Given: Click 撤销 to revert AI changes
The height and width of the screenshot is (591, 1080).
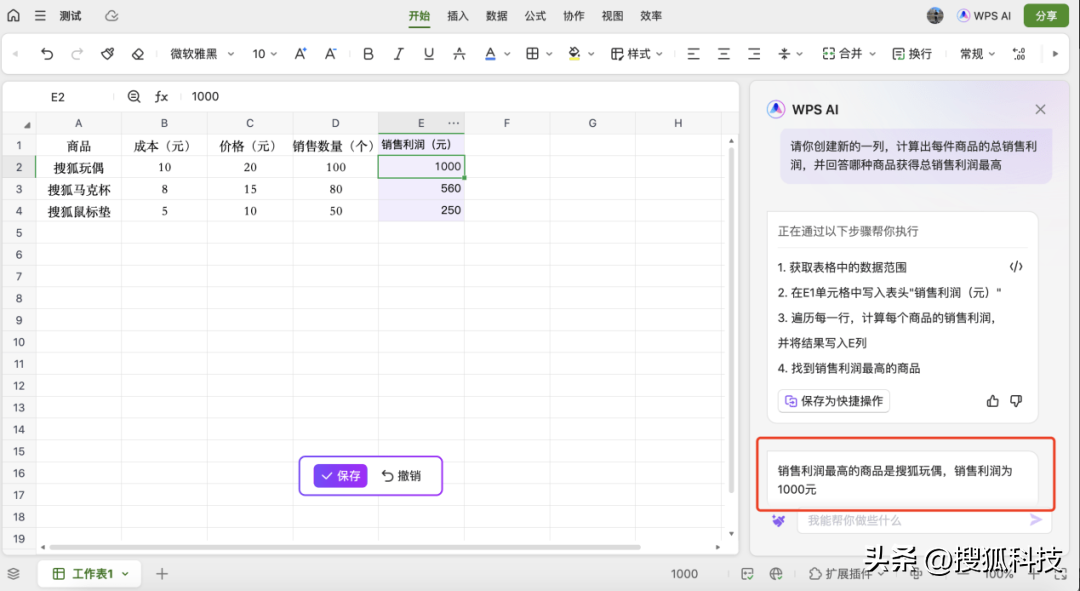Looking at the screenshot, I should pyautogui.click(x=402, y=475).
